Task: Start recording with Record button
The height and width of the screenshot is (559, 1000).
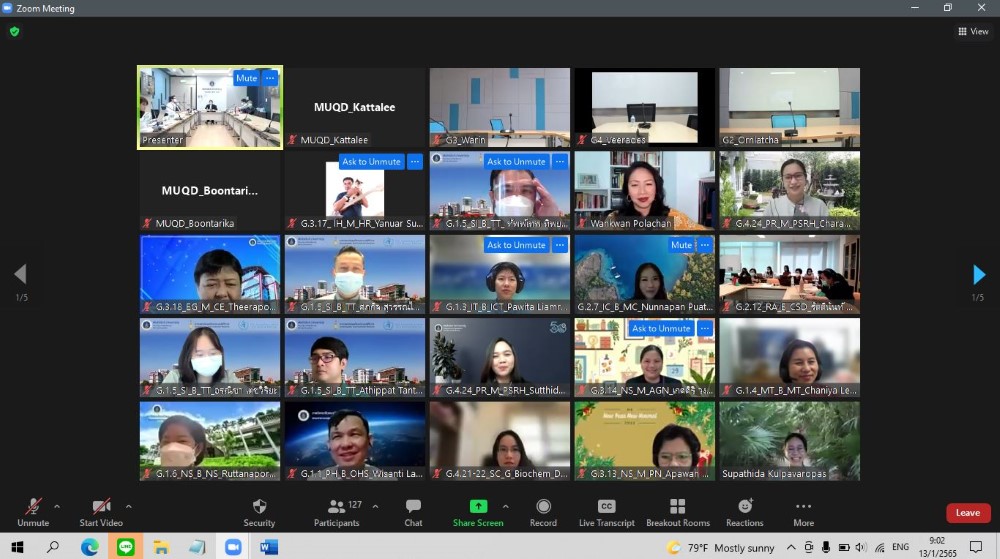Action: point(543,512)
